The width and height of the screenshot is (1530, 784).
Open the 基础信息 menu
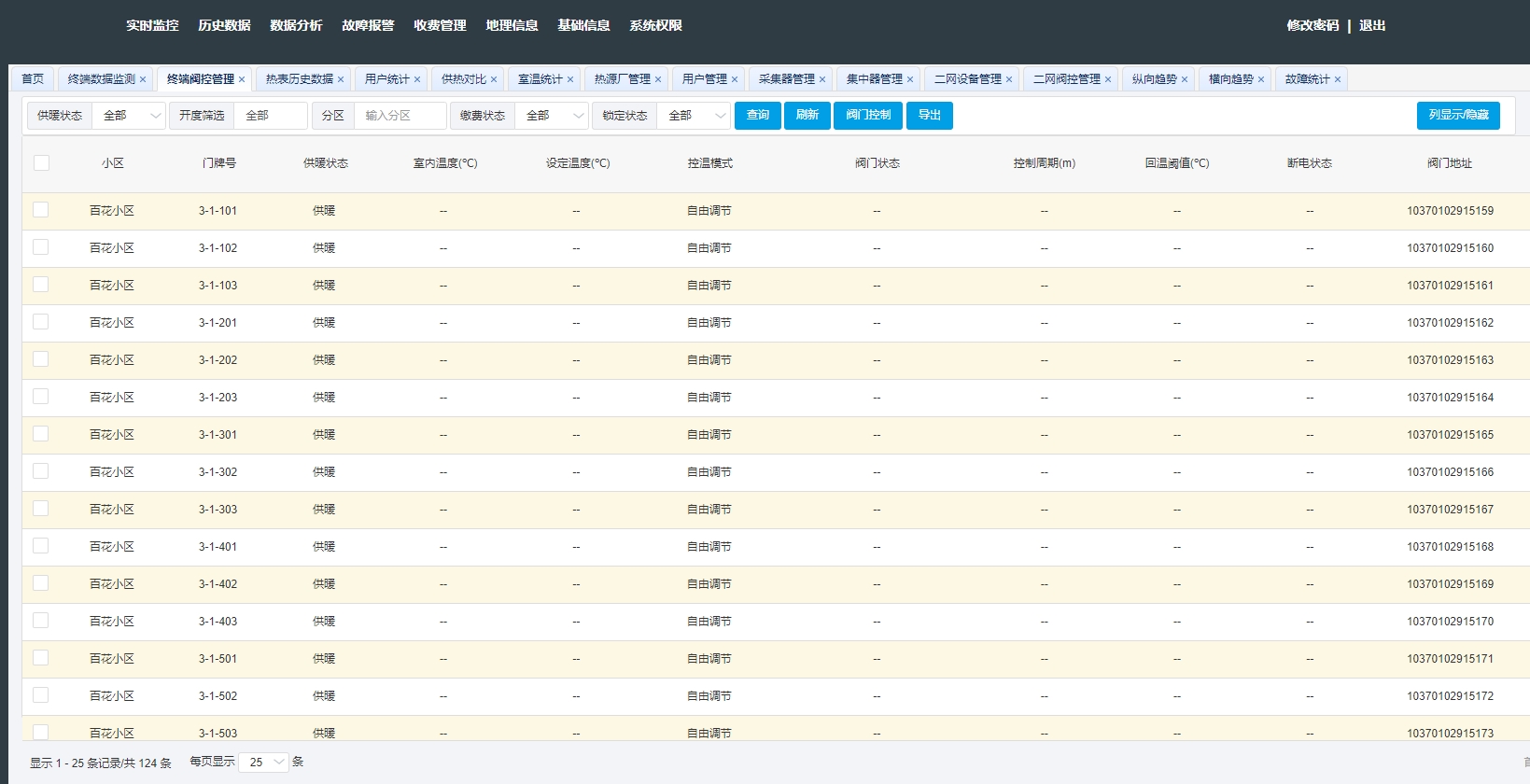(583, 25)
